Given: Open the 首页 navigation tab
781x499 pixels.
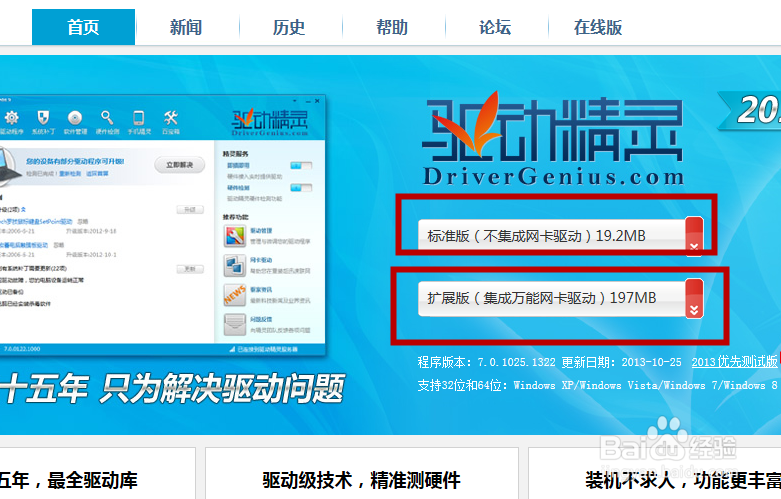Looking at the screenshot, I should (83, 27).
